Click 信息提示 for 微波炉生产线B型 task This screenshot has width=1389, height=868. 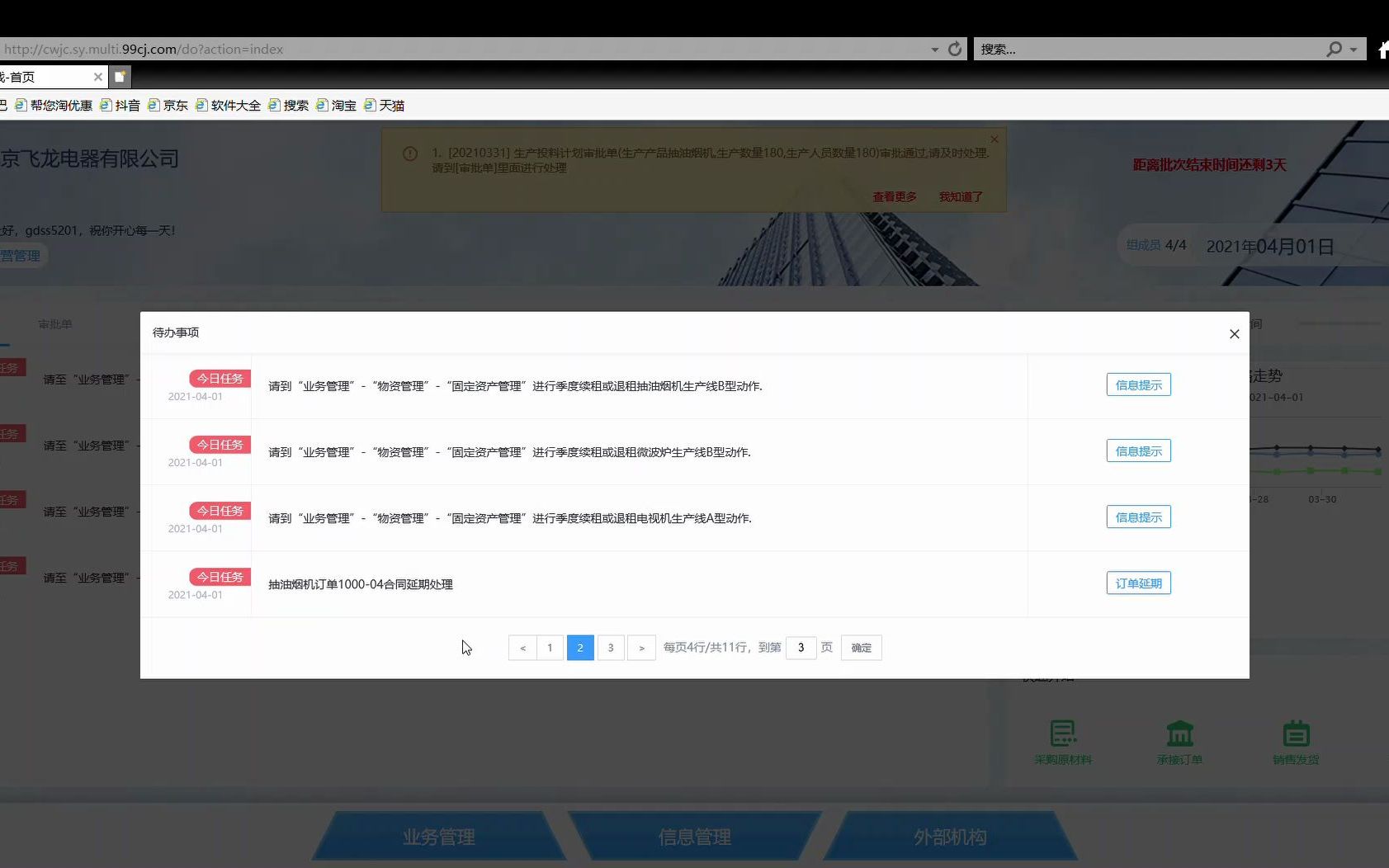point(1138,451)
